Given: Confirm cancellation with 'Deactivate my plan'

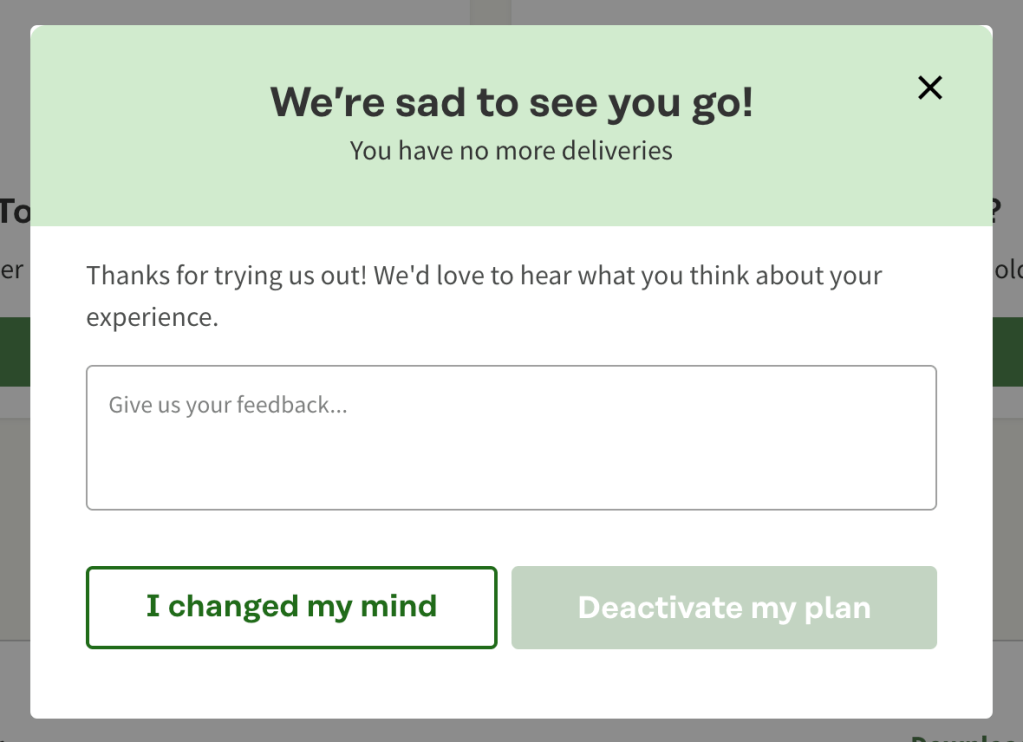Looking at the screenshot, I should [x=724, y=607].
